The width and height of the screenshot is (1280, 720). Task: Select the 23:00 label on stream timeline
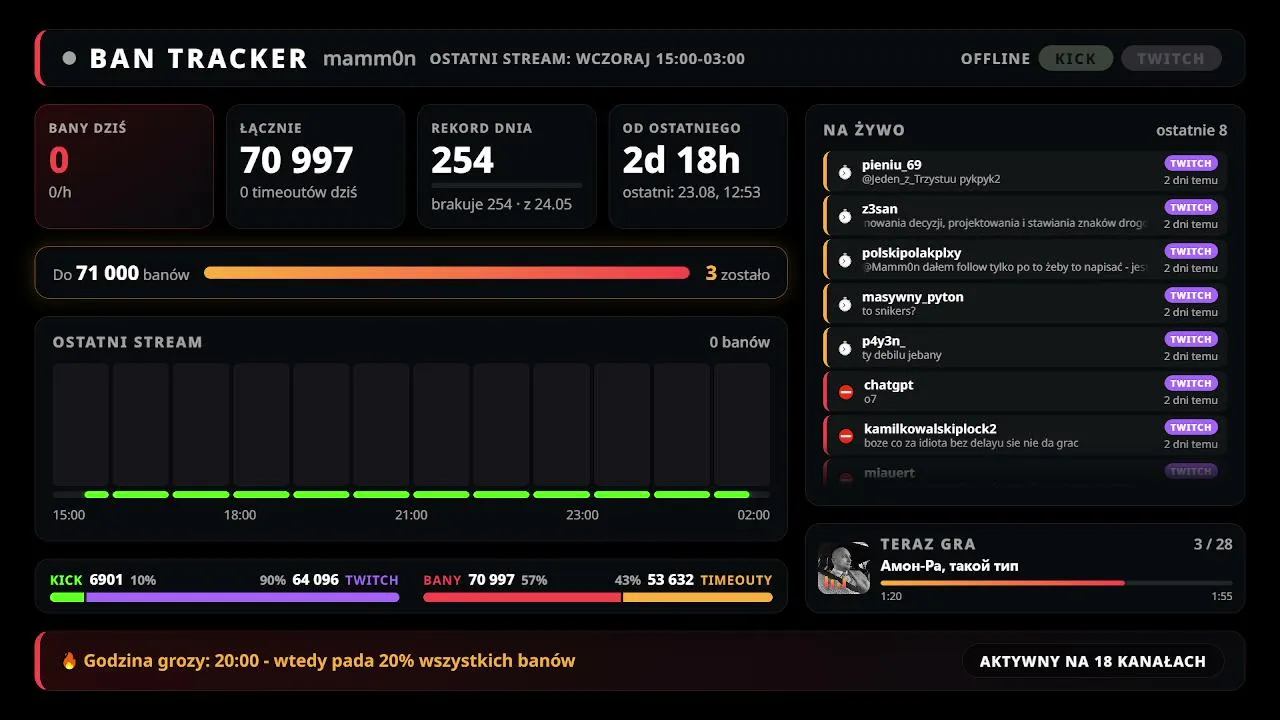coord(582,515)
